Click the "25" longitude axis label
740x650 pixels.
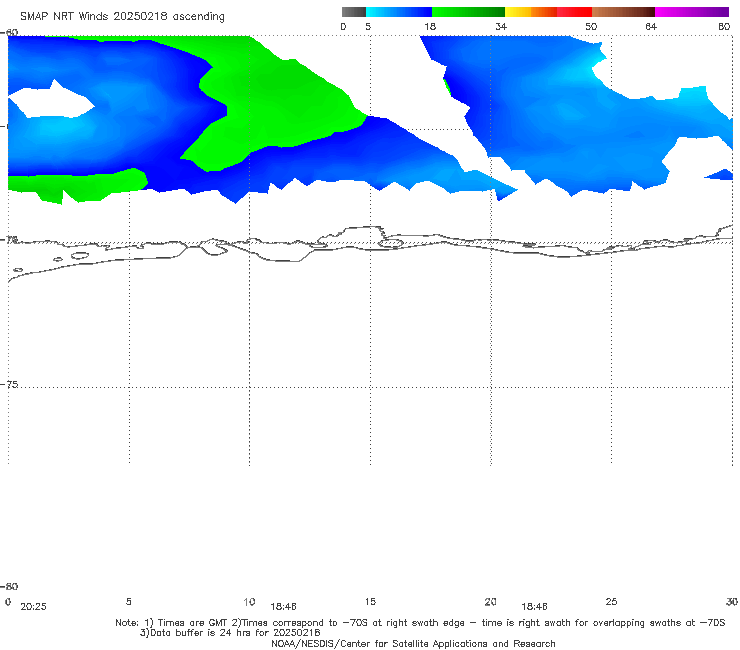tap(611, 601)
